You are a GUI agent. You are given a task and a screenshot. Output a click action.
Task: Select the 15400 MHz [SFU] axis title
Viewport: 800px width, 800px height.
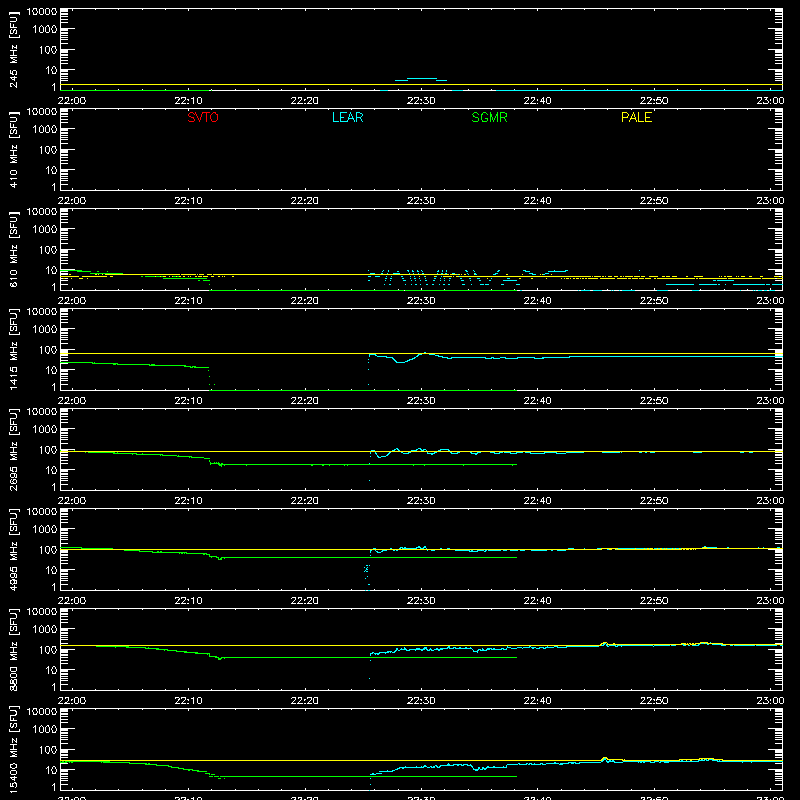click(x=13, y=751)
